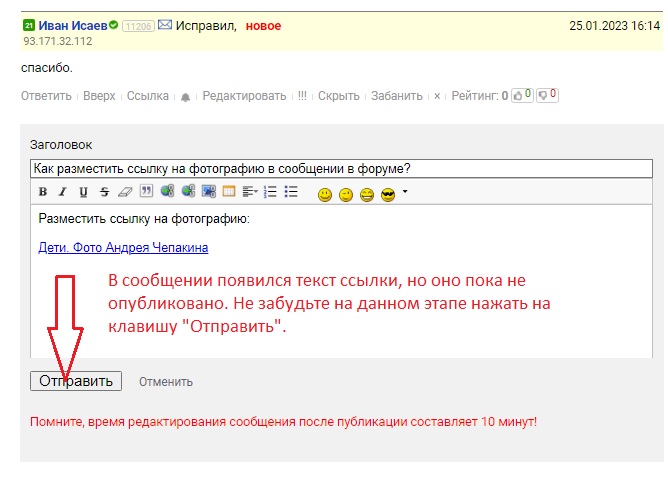Click the Отправить button
This screenshot has height=480, width=668.
point(76,381)
